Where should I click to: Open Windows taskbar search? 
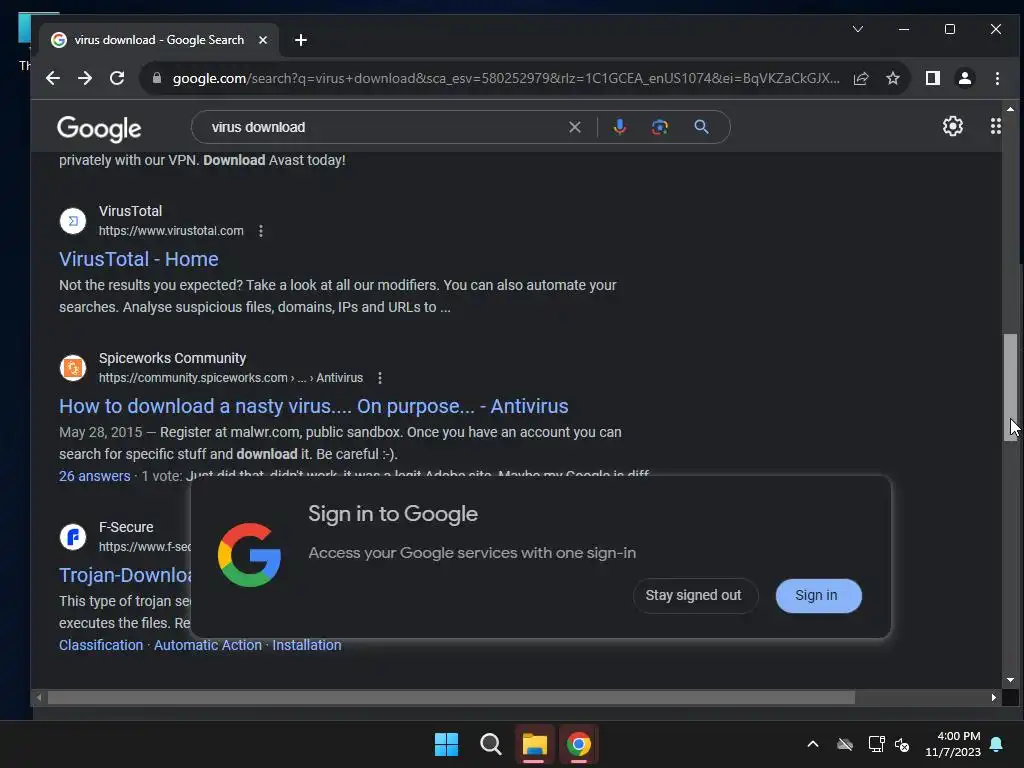(x=490, y=744)
